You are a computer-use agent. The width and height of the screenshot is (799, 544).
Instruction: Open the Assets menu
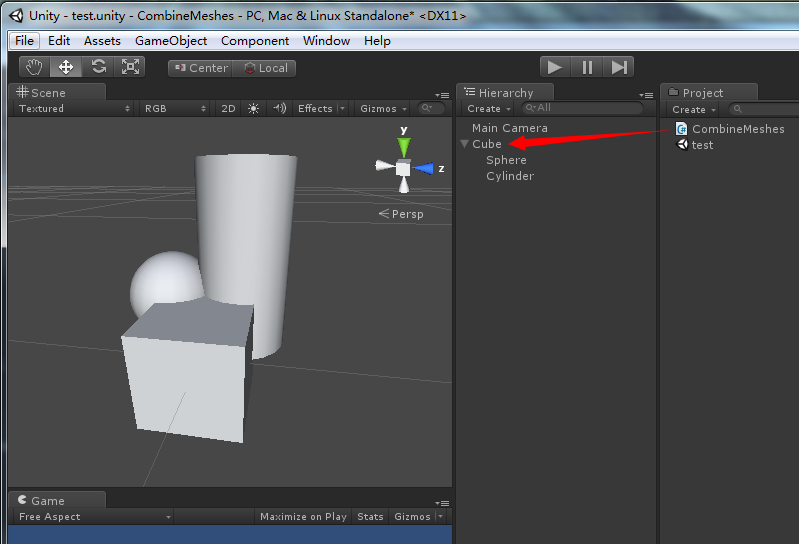point(102,41)
